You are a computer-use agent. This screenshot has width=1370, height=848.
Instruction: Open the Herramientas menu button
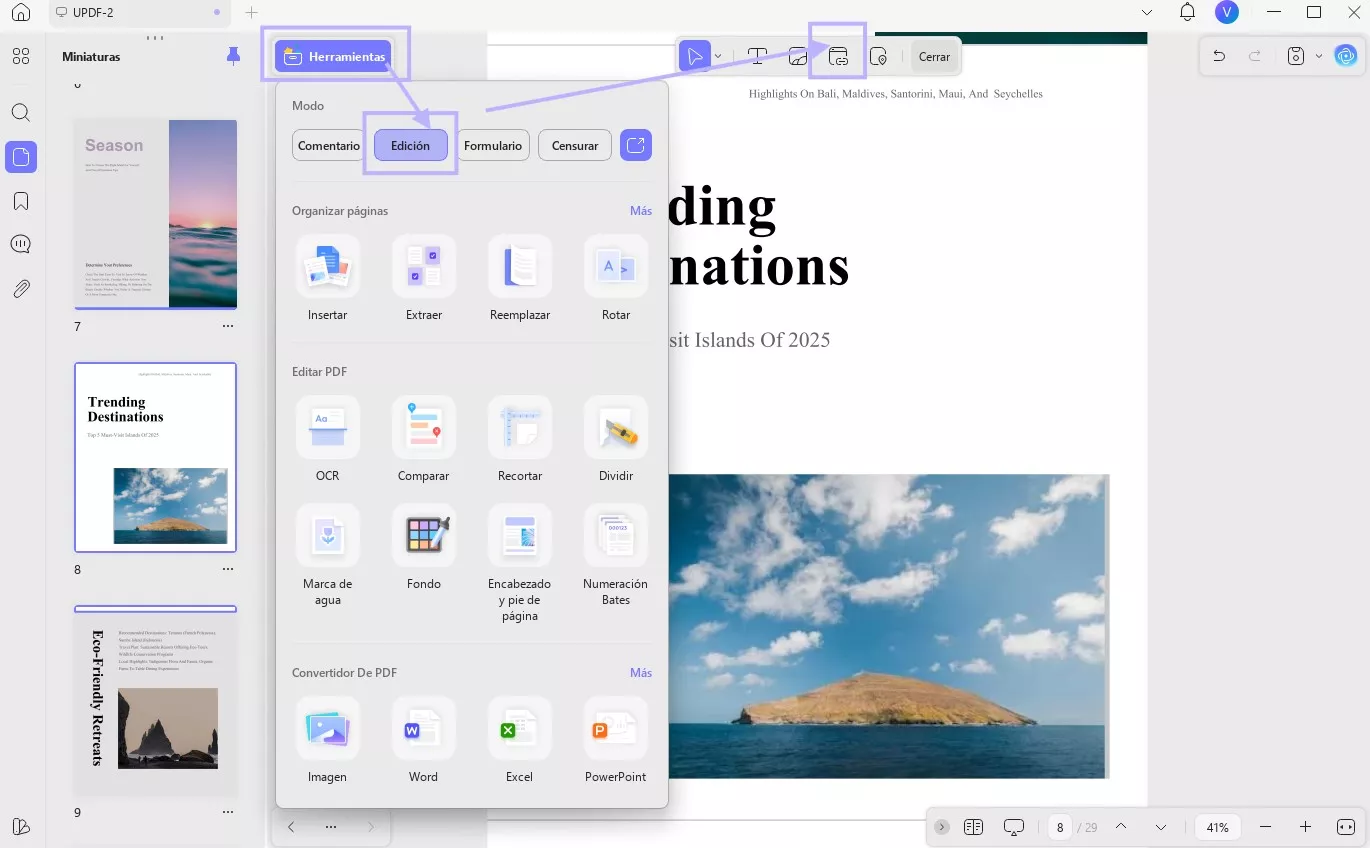tap(333, 57)
